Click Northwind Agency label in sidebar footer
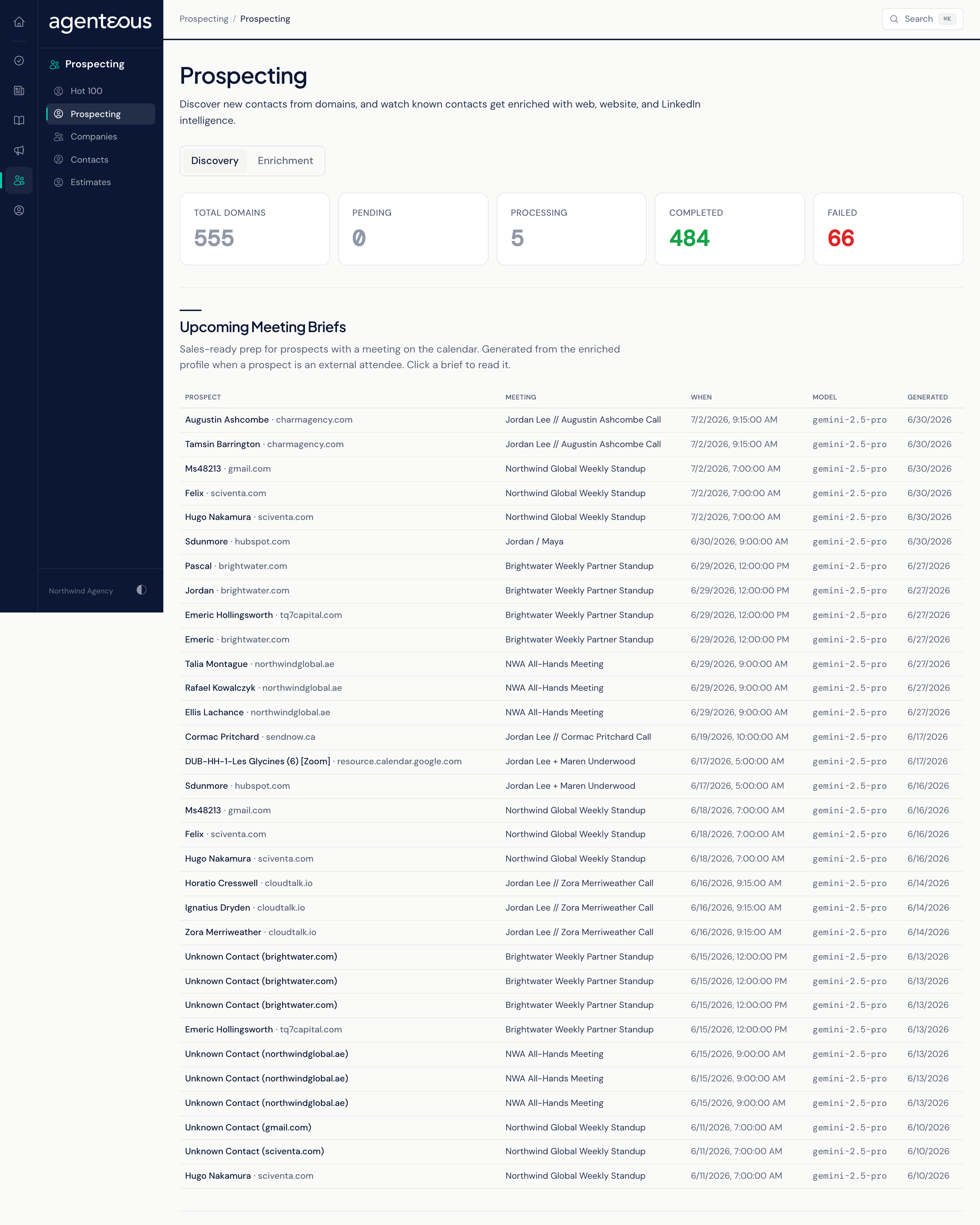This screenshot has height=1225, width=980. [81, 591]
